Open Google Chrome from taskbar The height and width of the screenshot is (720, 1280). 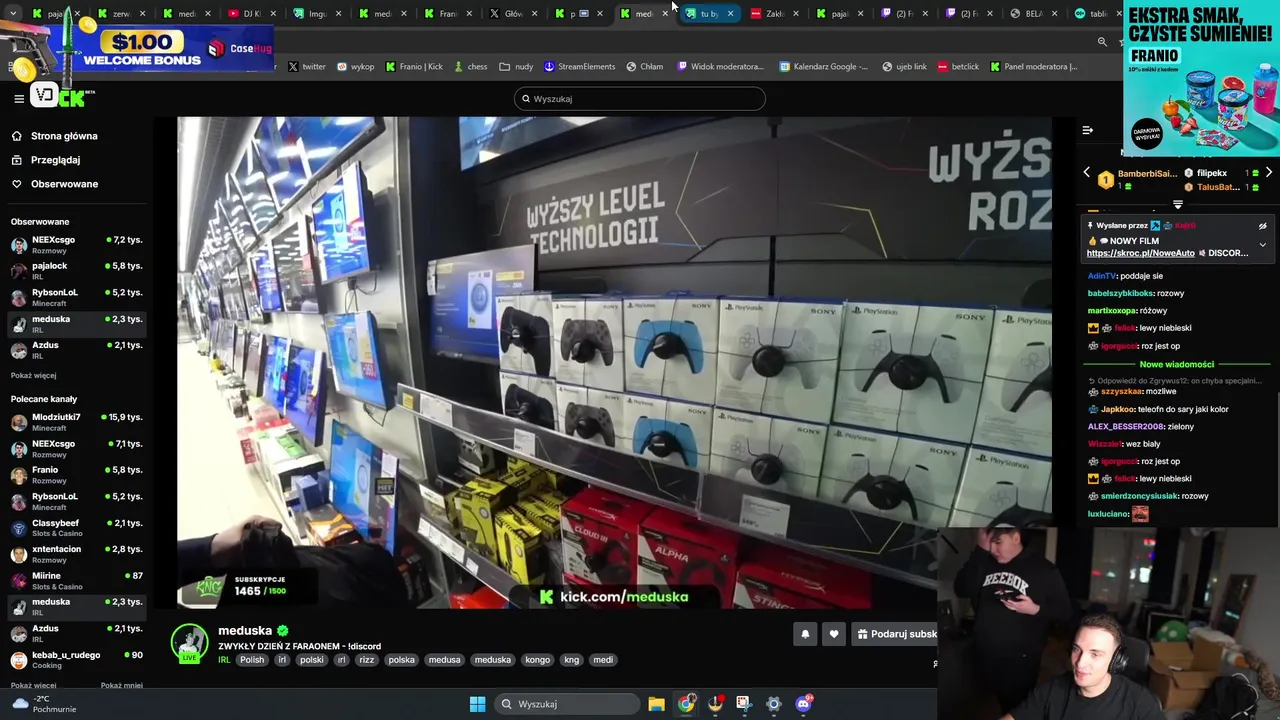[x=686, y=704]
